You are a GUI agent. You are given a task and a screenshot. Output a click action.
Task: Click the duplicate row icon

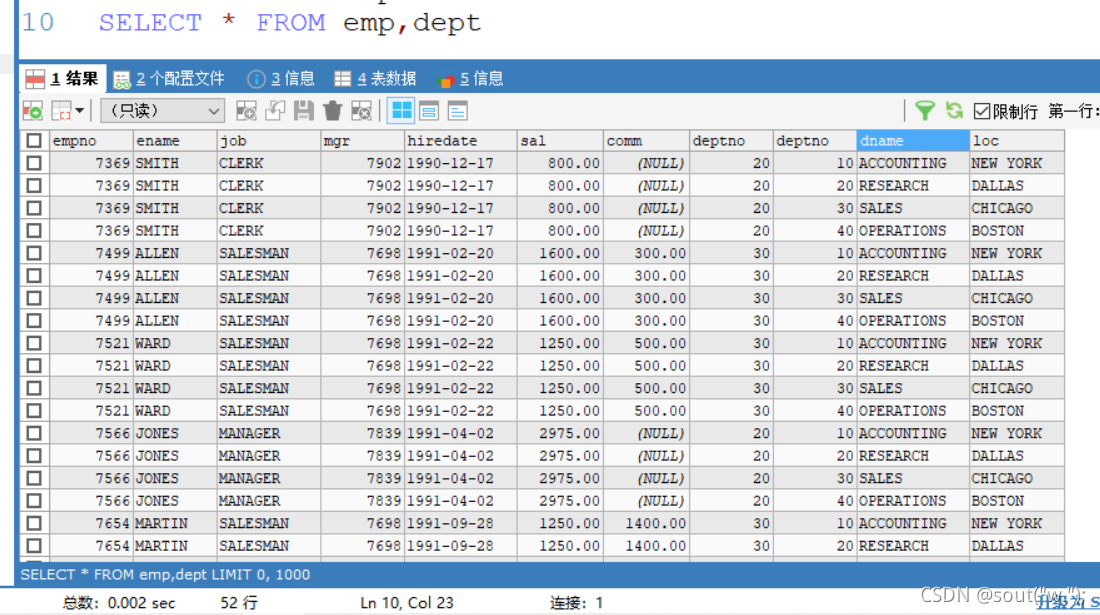[x=275, y=111]
